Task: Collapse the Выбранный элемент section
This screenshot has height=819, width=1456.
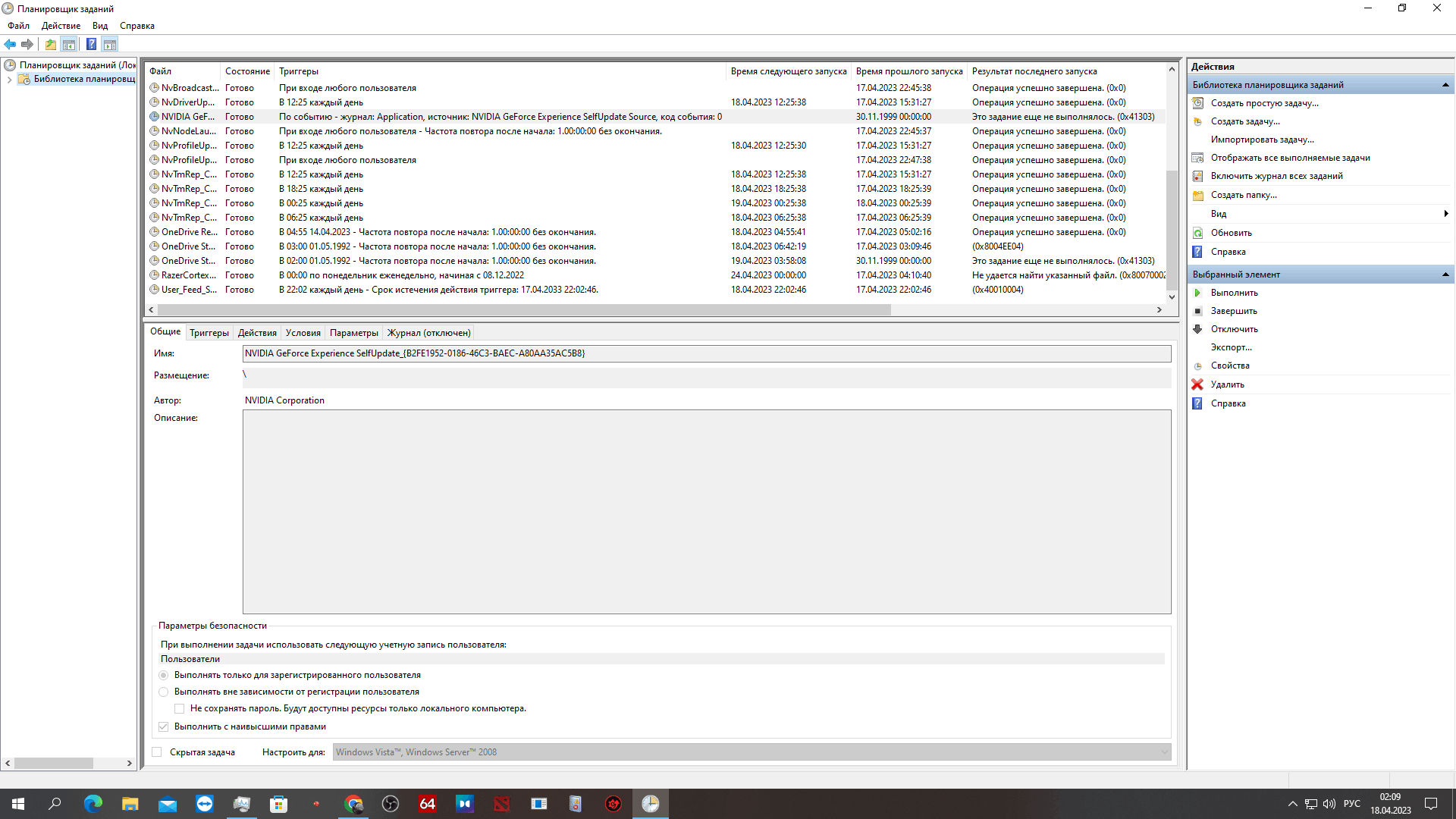Action: (x=1445, y=275)
